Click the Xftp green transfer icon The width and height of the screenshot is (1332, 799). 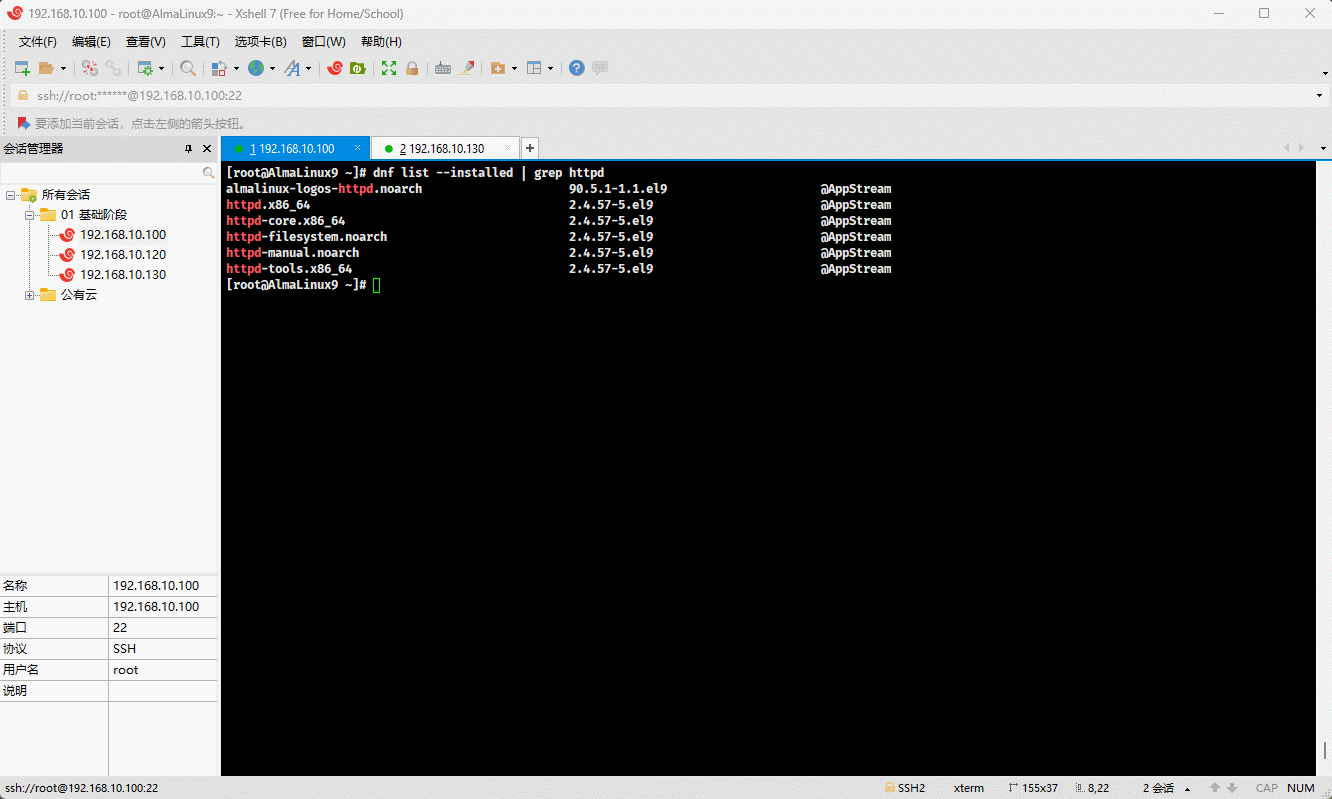(x=358, y=68)
